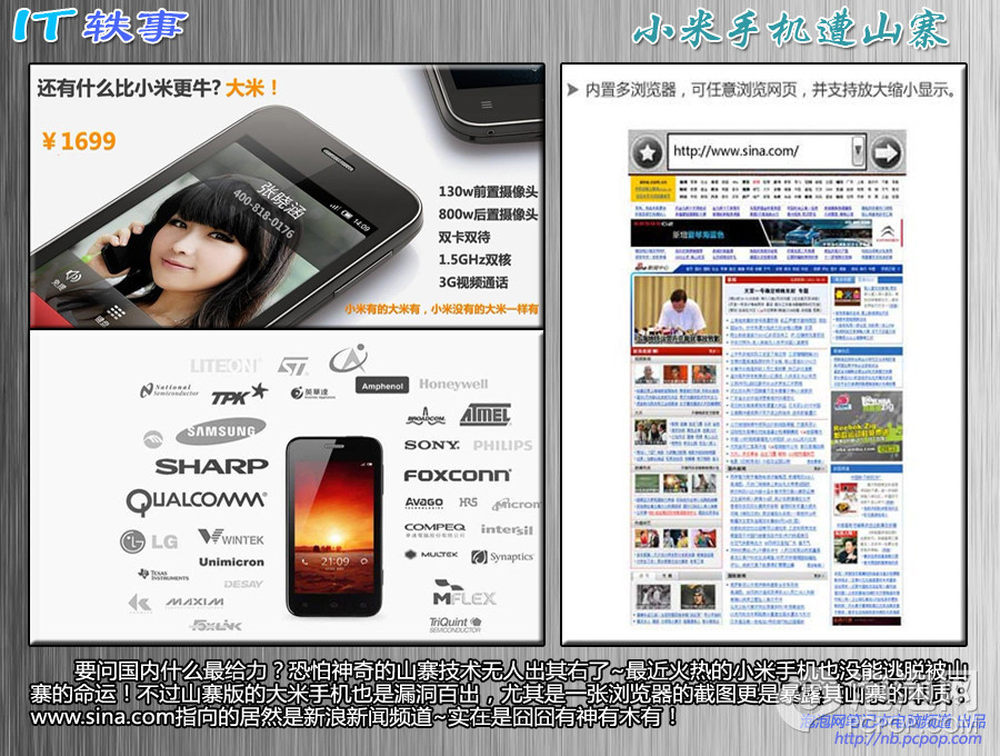
Task: Click the Texas Instruments logo
Action: pos(163,575)
